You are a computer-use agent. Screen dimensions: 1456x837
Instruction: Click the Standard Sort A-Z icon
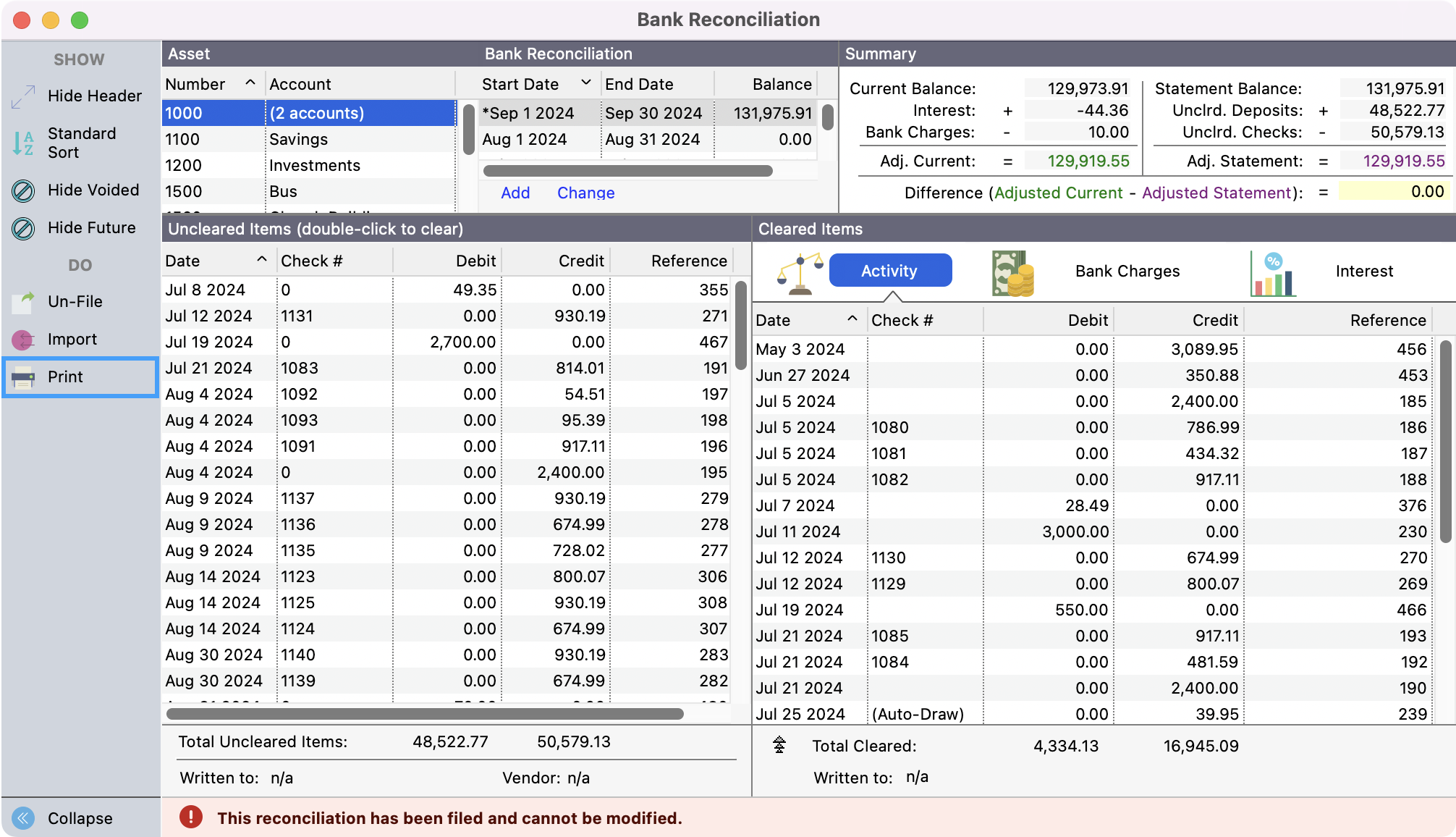[x=23, y=143]
